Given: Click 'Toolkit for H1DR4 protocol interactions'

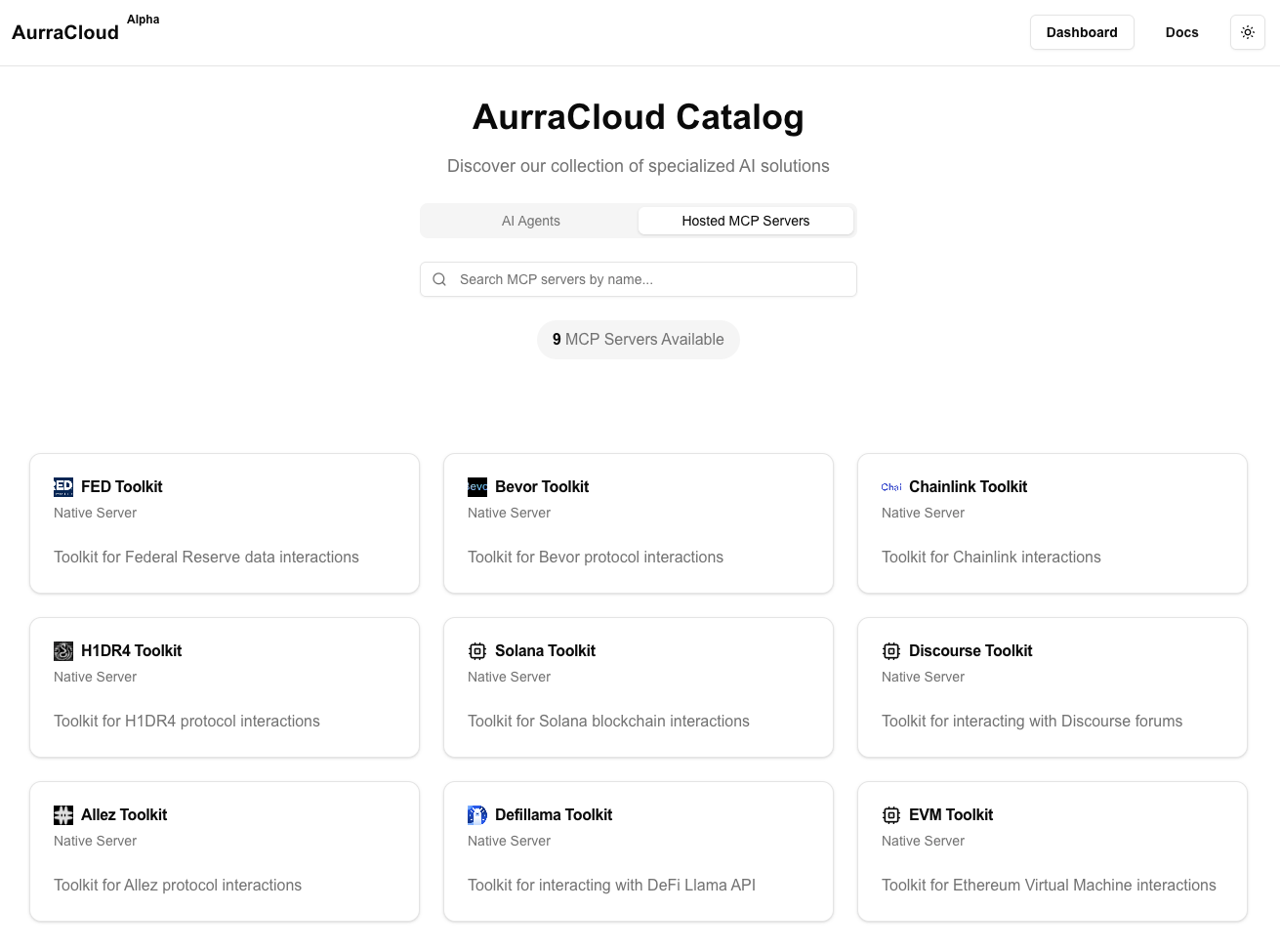Looking at the screenshot, I should coord(186,721).
